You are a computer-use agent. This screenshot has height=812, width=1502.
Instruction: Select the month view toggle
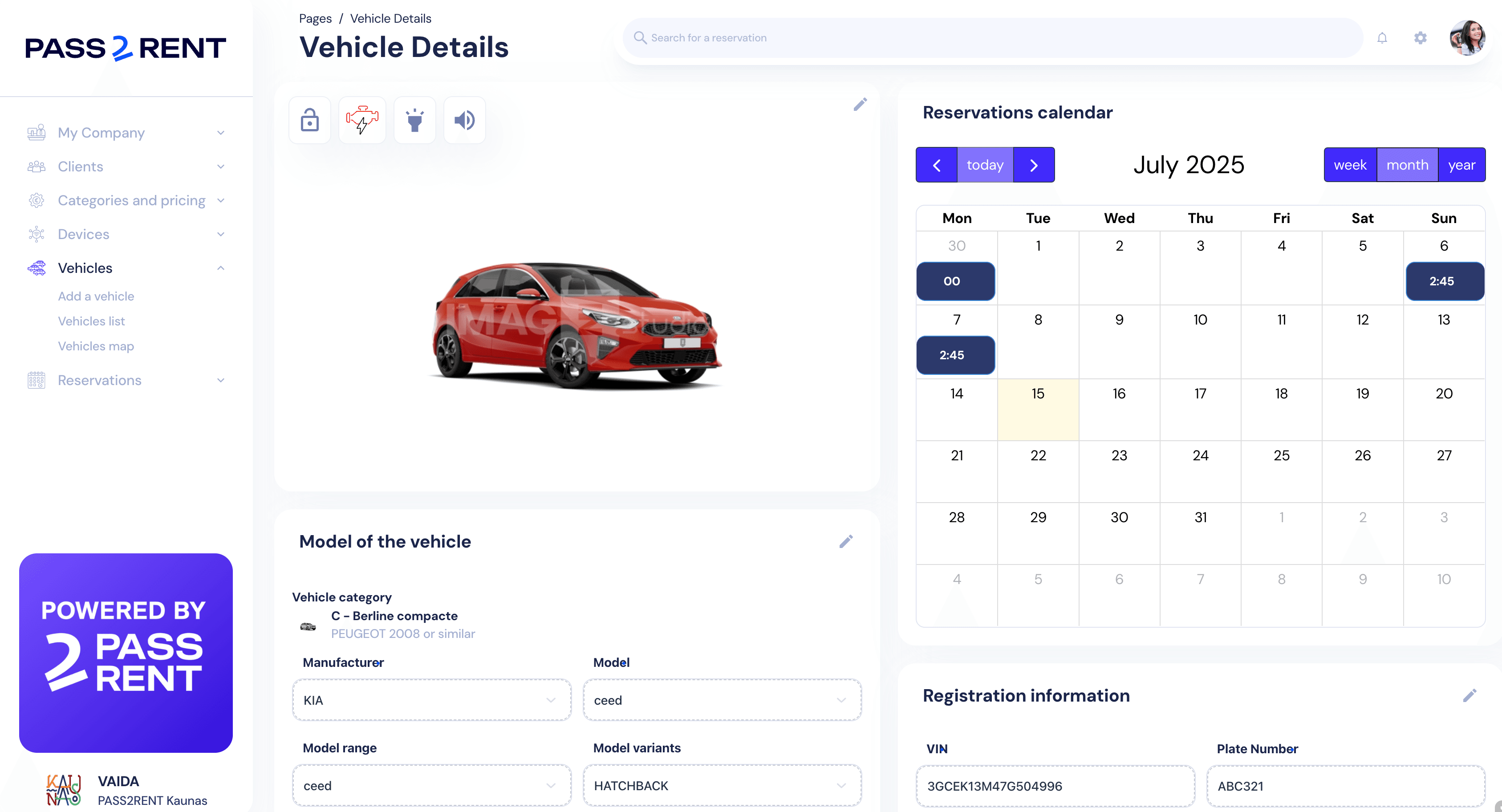tap(1408, 164)
